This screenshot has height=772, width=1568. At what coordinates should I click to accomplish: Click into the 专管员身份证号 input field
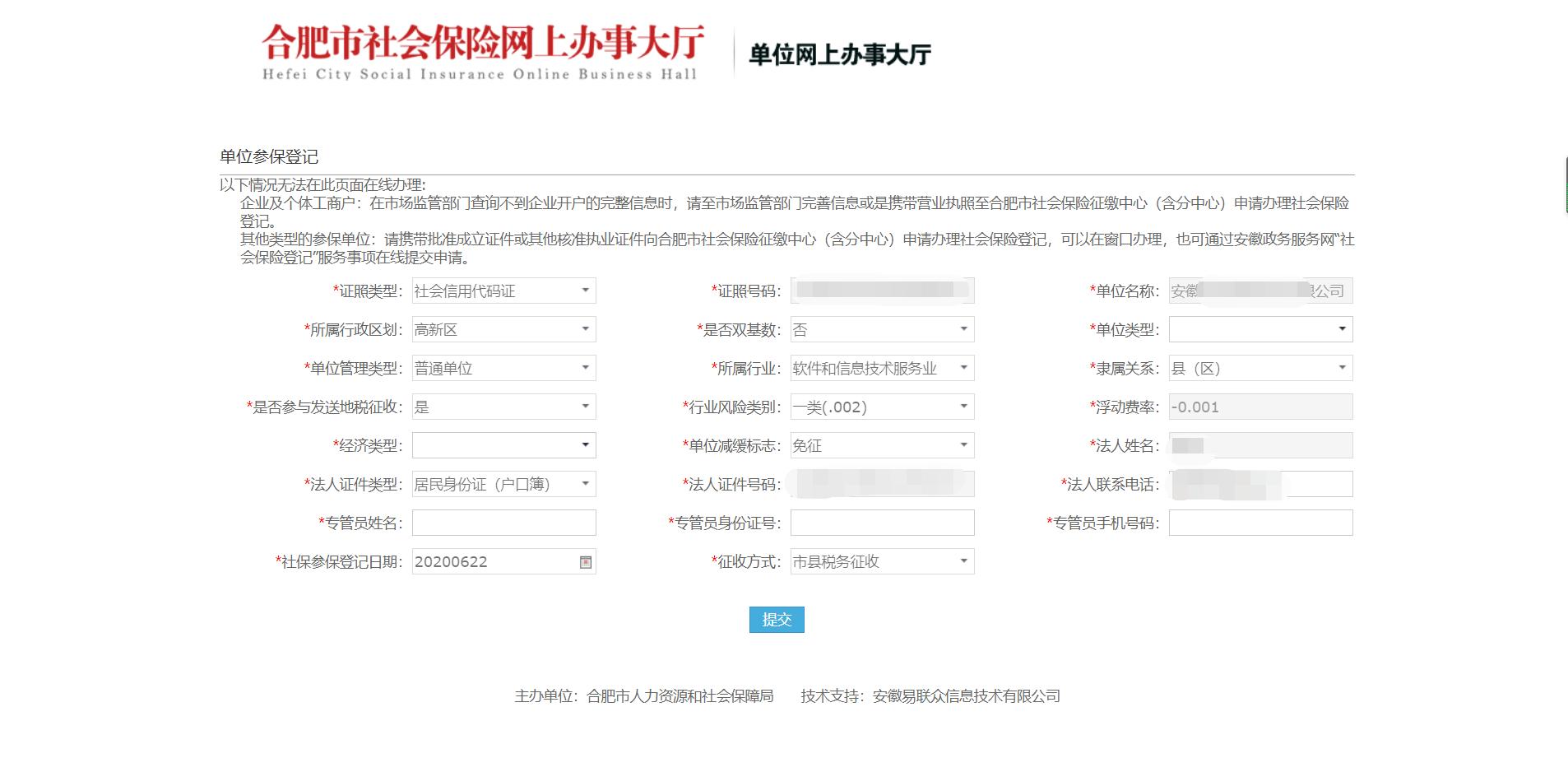point(881,522)
